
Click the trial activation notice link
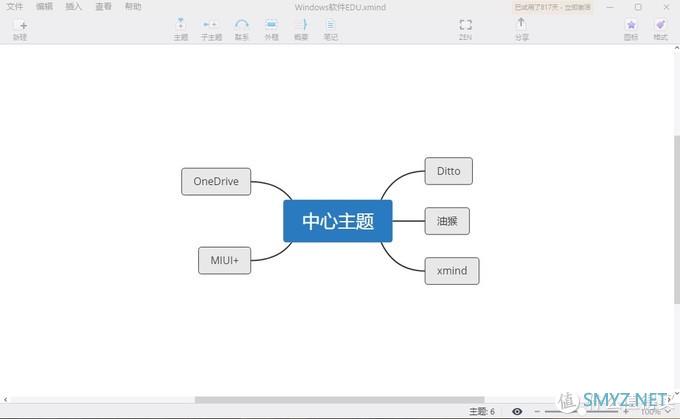tap(552, 7)
